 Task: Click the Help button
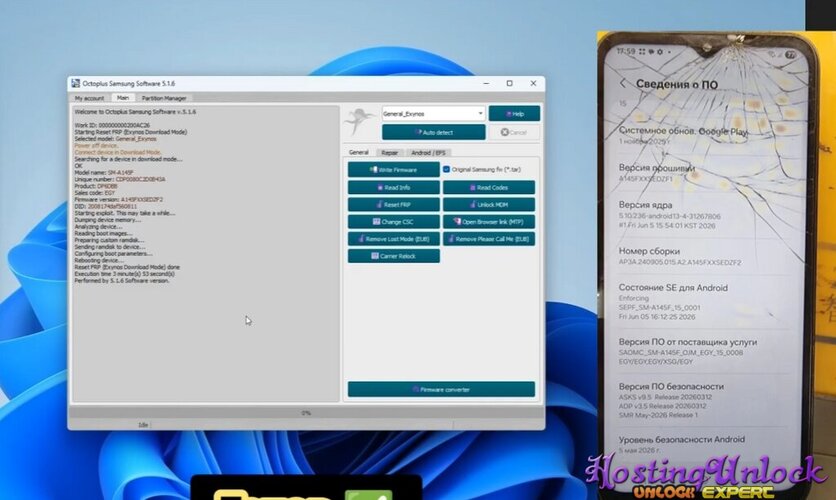514,114
